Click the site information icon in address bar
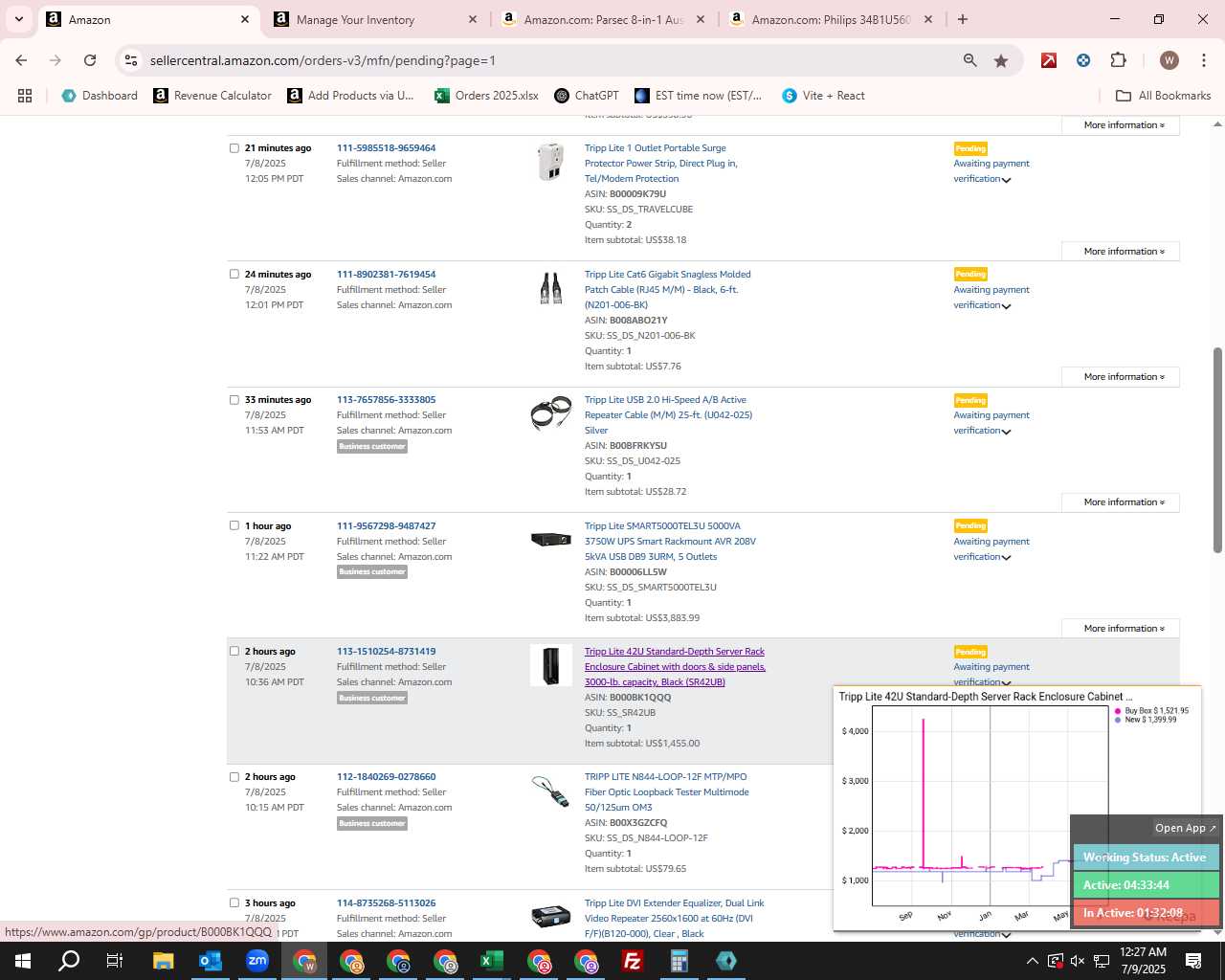Image resolution: width=1225 pixels, height=980 pixels. 131,60
